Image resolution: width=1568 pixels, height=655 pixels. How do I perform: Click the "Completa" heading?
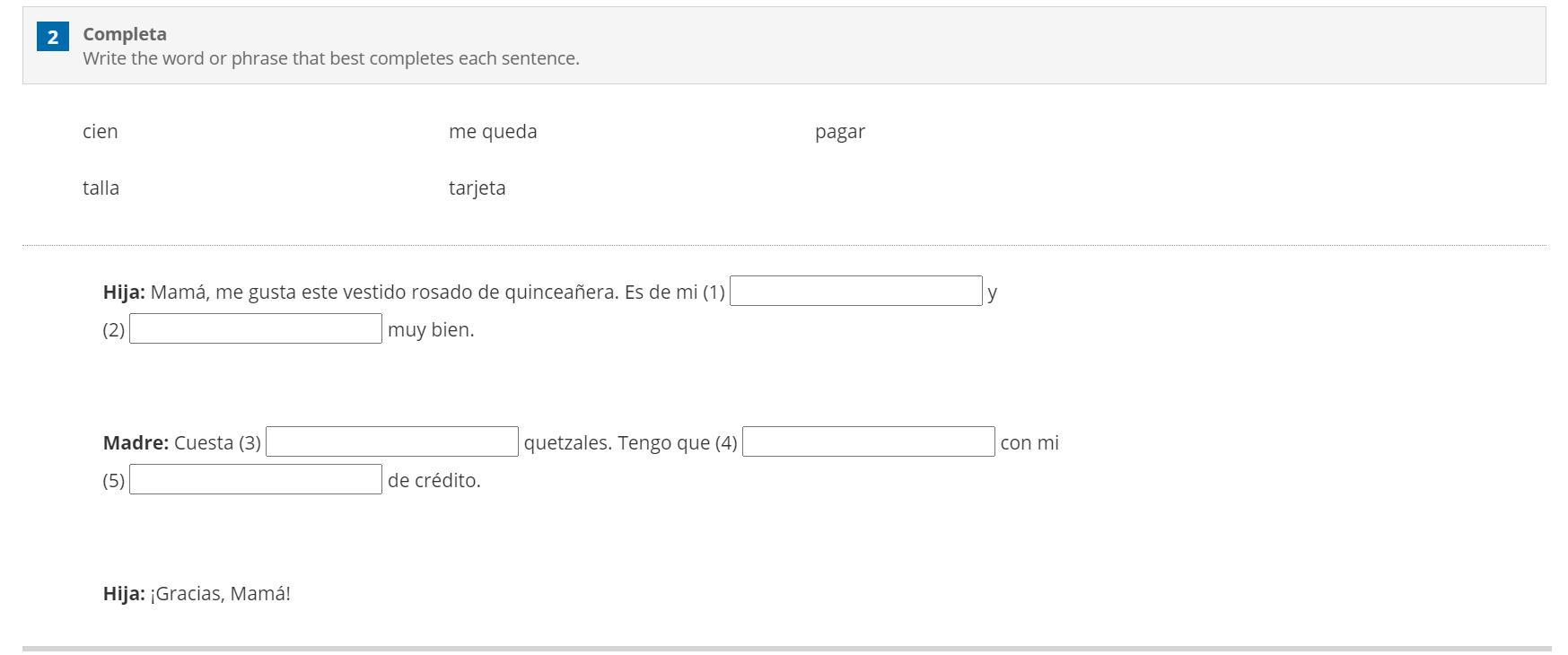(x=125, y=34)
